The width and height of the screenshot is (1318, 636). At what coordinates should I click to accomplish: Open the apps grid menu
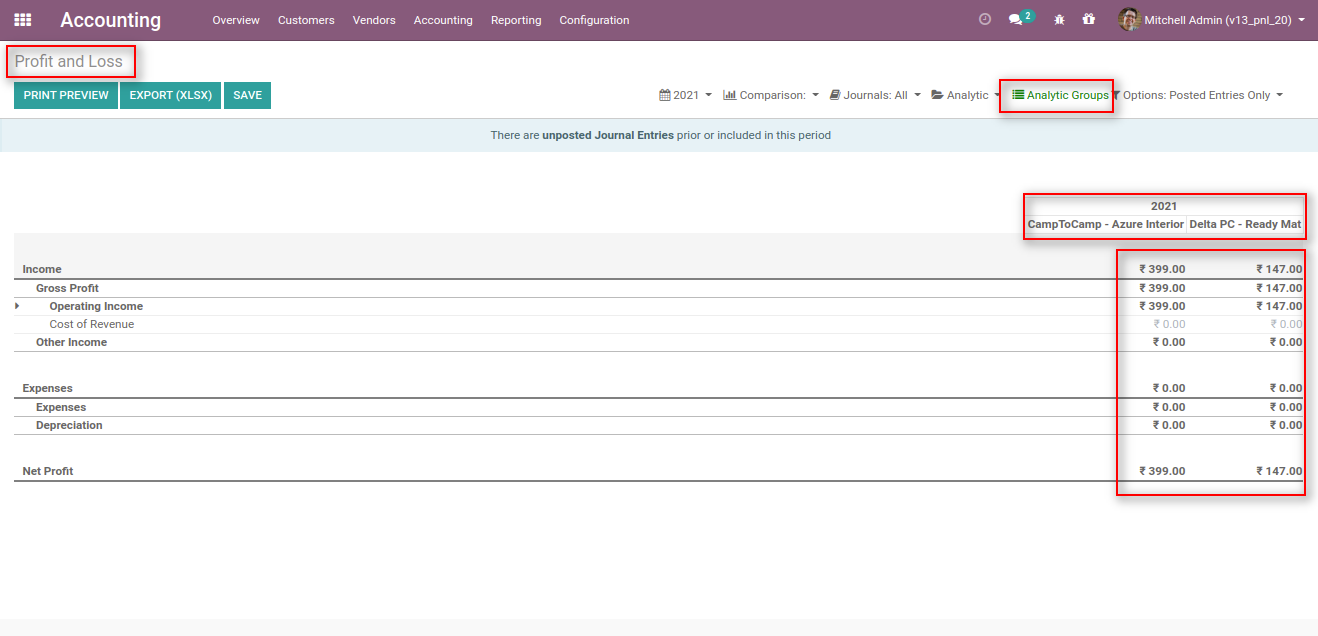pos(22,19)
